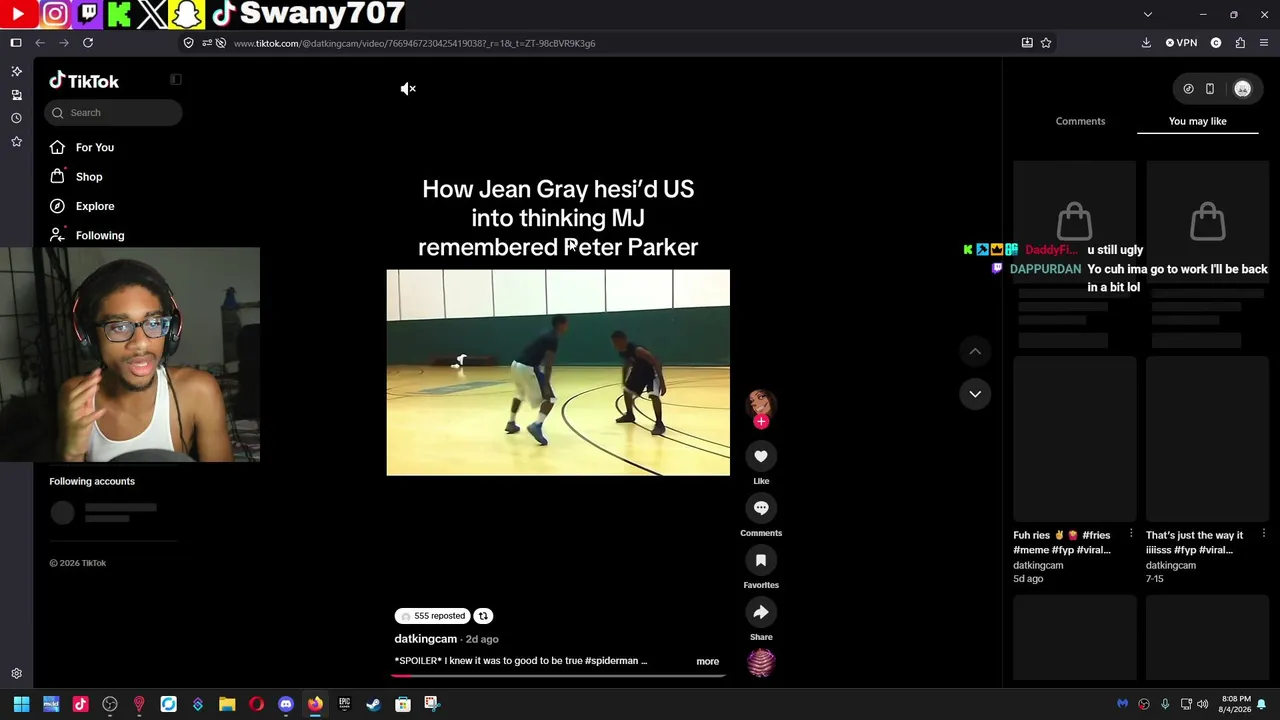
Task: Open the tracking protection shield icon
Action: click(188, 43)
